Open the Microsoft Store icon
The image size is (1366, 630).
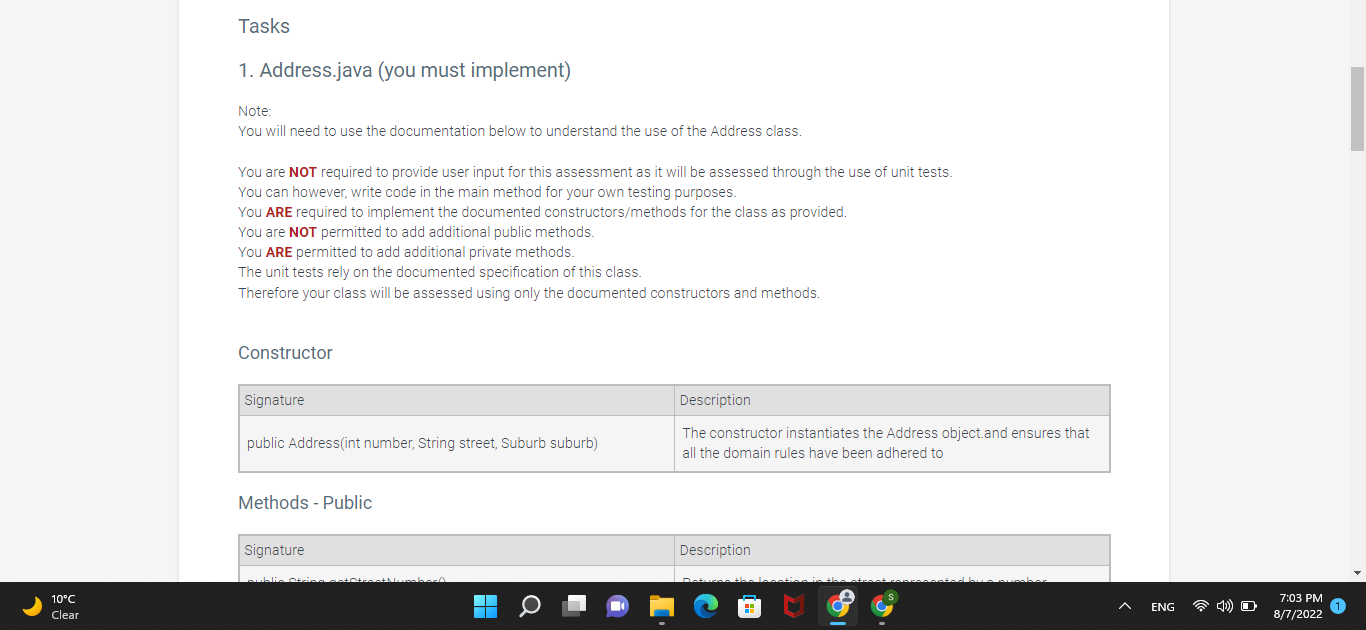click(750, 606)
